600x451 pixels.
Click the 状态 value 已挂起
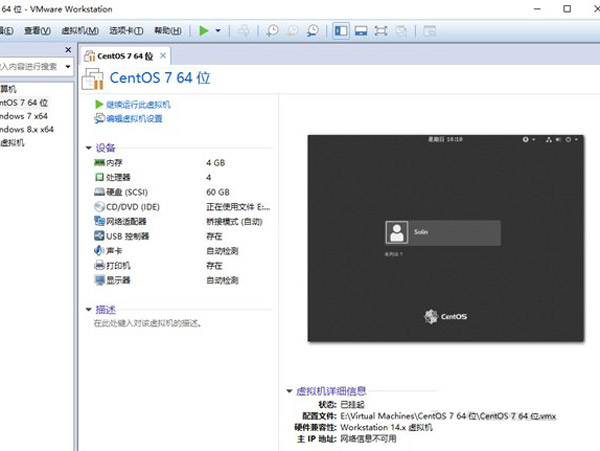coord(352,405)
